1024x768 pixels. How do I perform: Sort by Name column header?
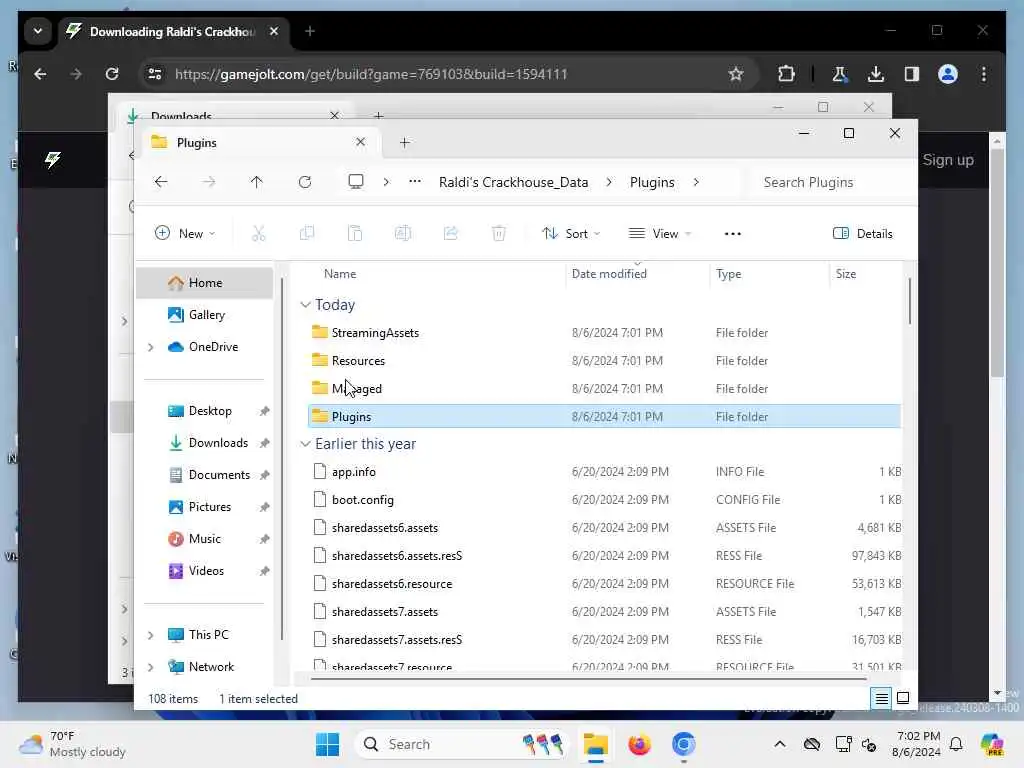pos(340,274)
